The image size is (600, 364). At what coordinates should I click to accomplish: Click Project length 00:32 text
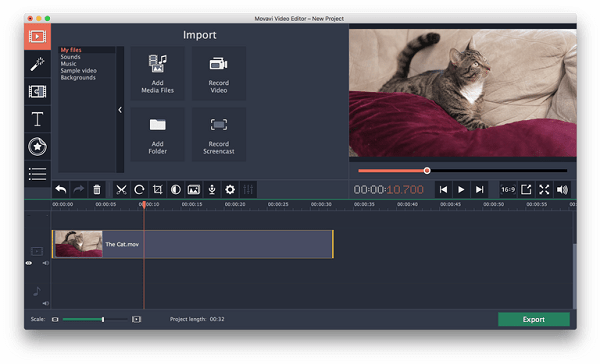coord(197,319)
